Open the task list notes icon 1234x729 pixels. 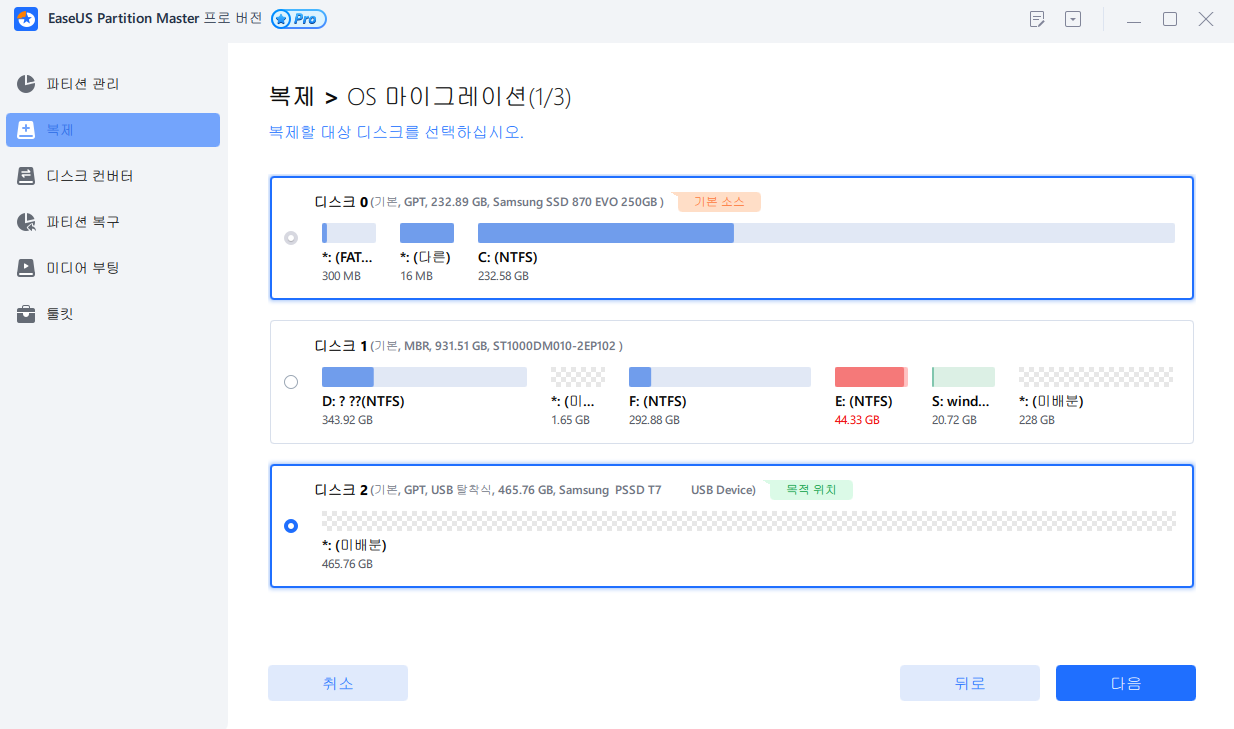[1037, 19]
